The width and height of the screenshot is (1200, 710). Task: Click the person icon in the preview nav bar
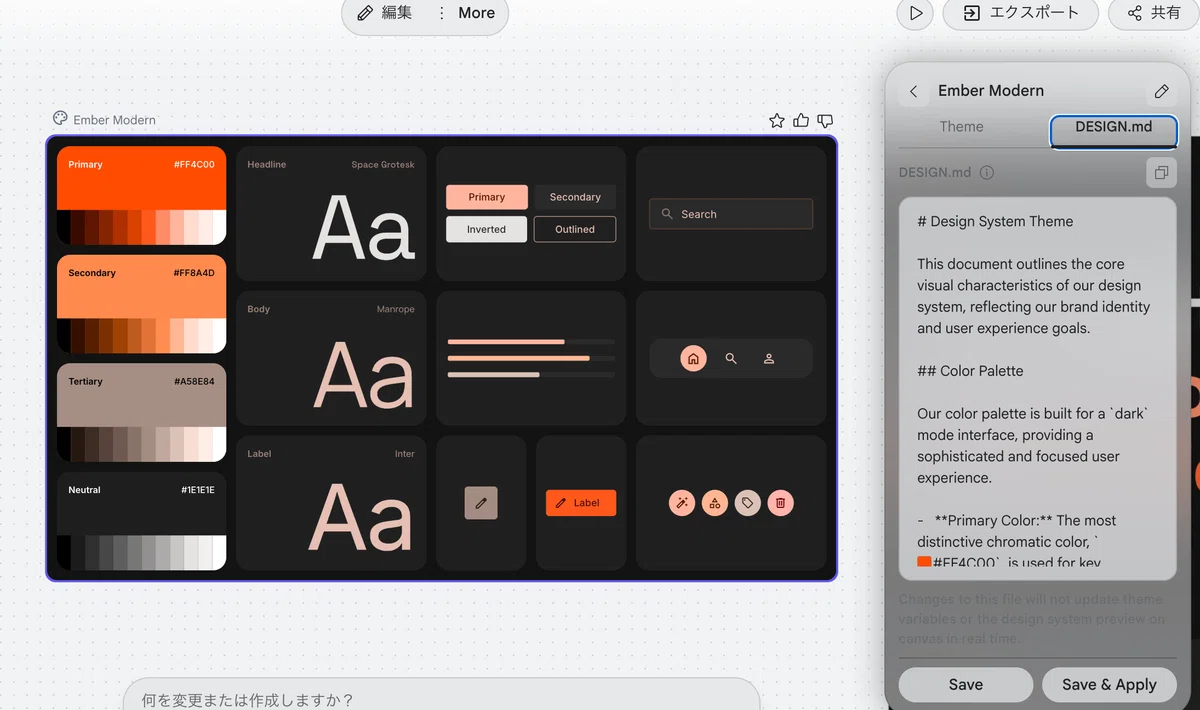coord(769,358)
